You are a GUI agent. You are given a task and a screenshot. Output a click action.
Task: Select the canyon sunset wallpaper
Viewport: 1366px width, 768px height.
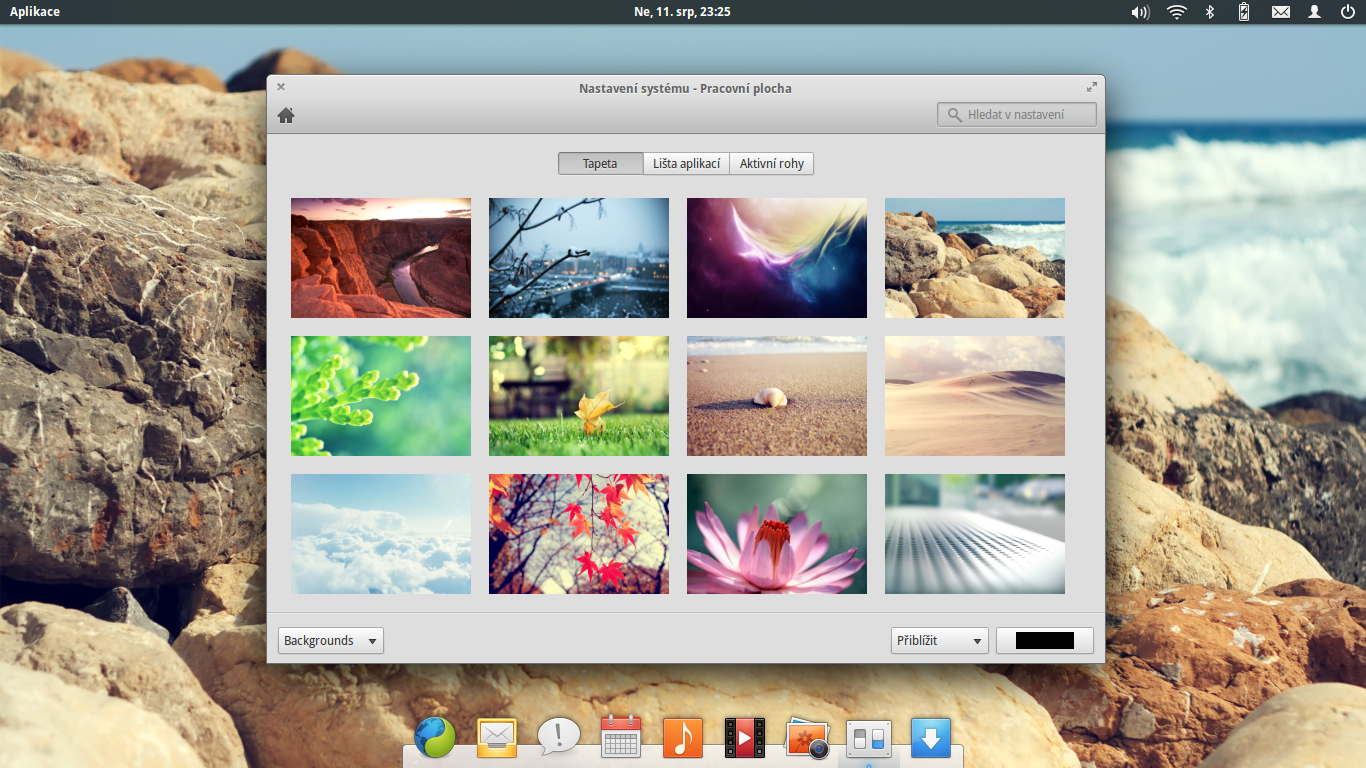pyautogui.click(x=380, y=257)
